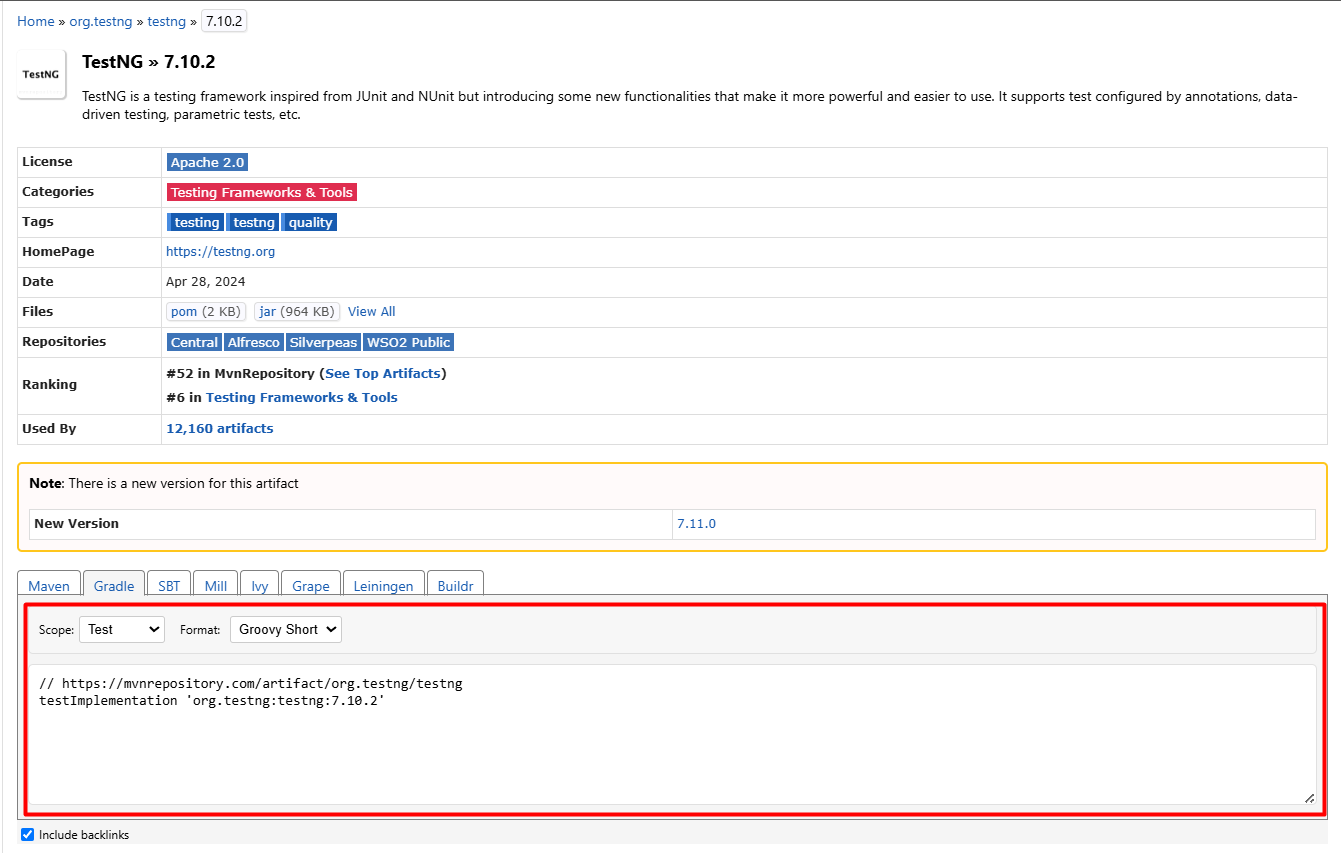The image size is (1341, 853).
Task: Click the #52 in MvnRepository ranking text
Action: coord(240,373)
